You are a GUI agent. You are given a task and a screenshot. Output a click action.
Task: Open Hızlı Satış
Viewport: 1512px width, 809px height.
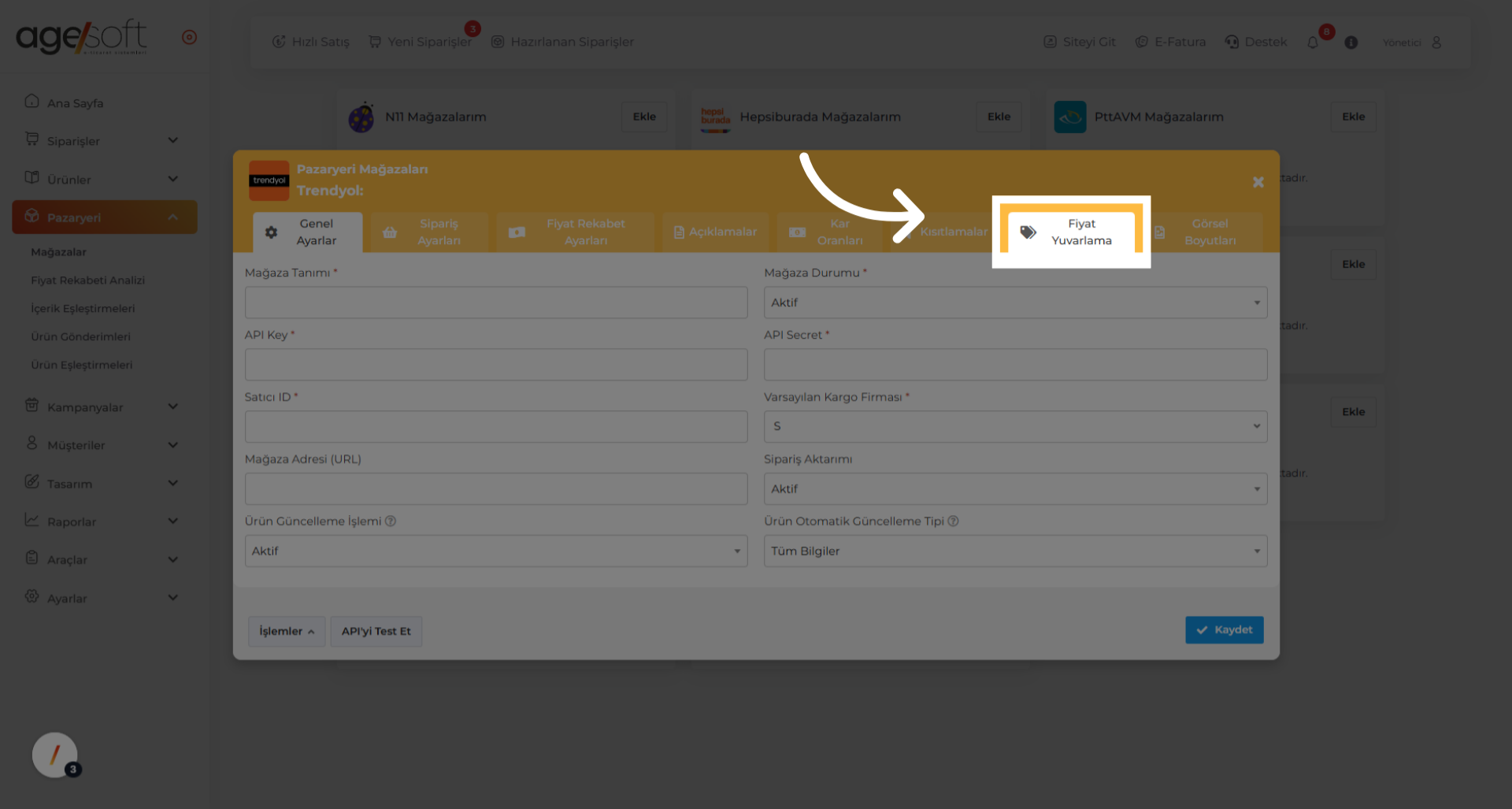310,42
